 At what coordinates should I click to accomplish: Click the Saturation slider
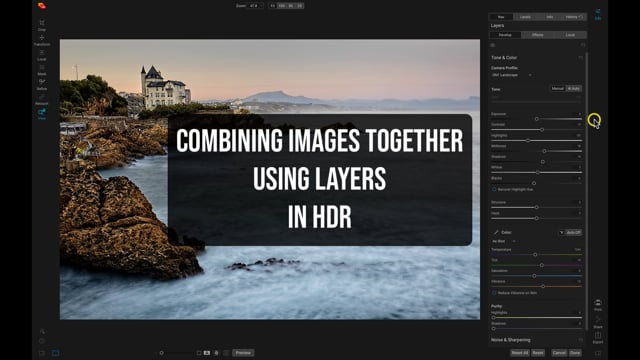coord(537,276)
